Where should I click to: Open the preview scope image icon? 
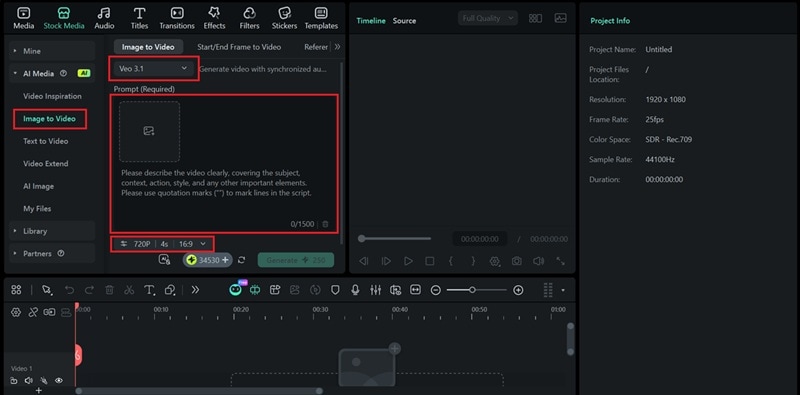561,18
